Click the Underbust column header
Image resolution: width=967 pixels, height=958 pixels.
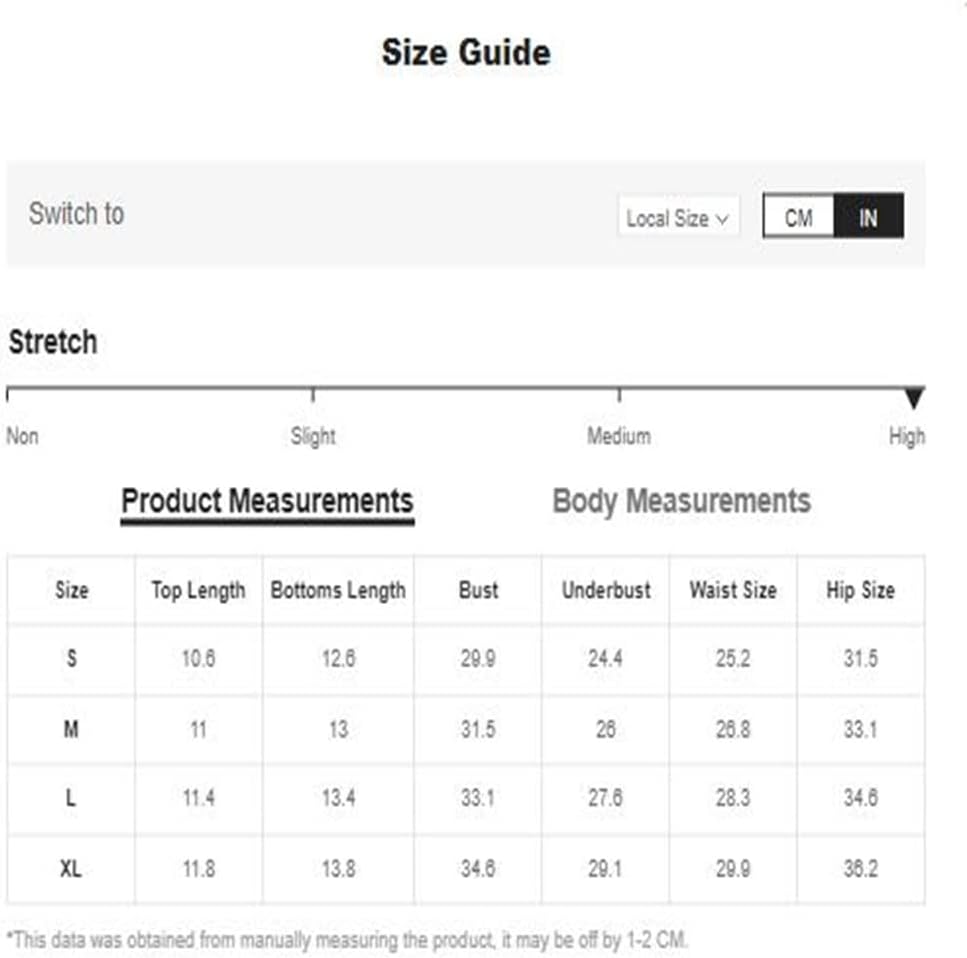[606, 590]
